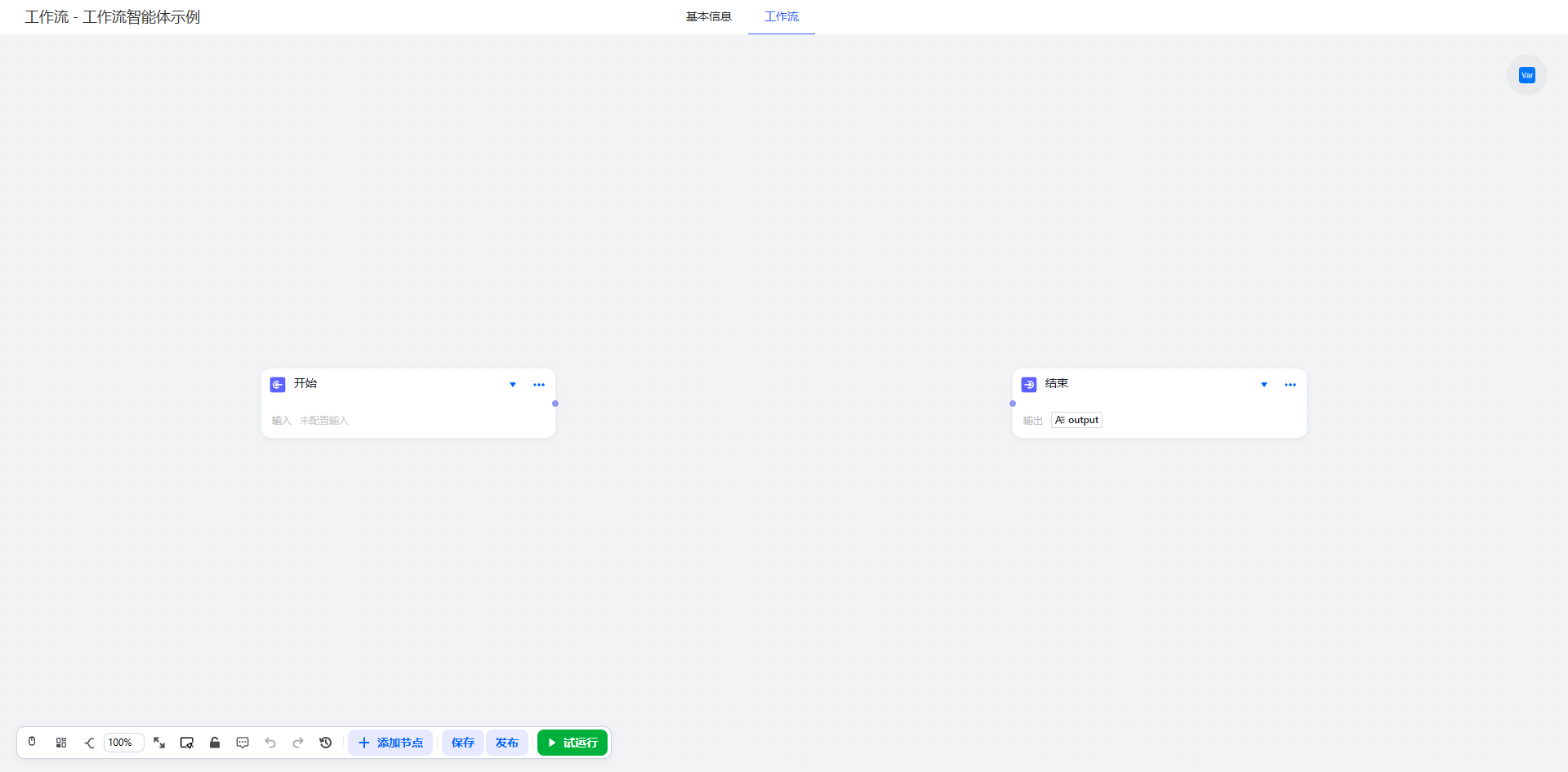Click the 添加节点 button
Viewport: 1568px width, 772px height.
390,743
